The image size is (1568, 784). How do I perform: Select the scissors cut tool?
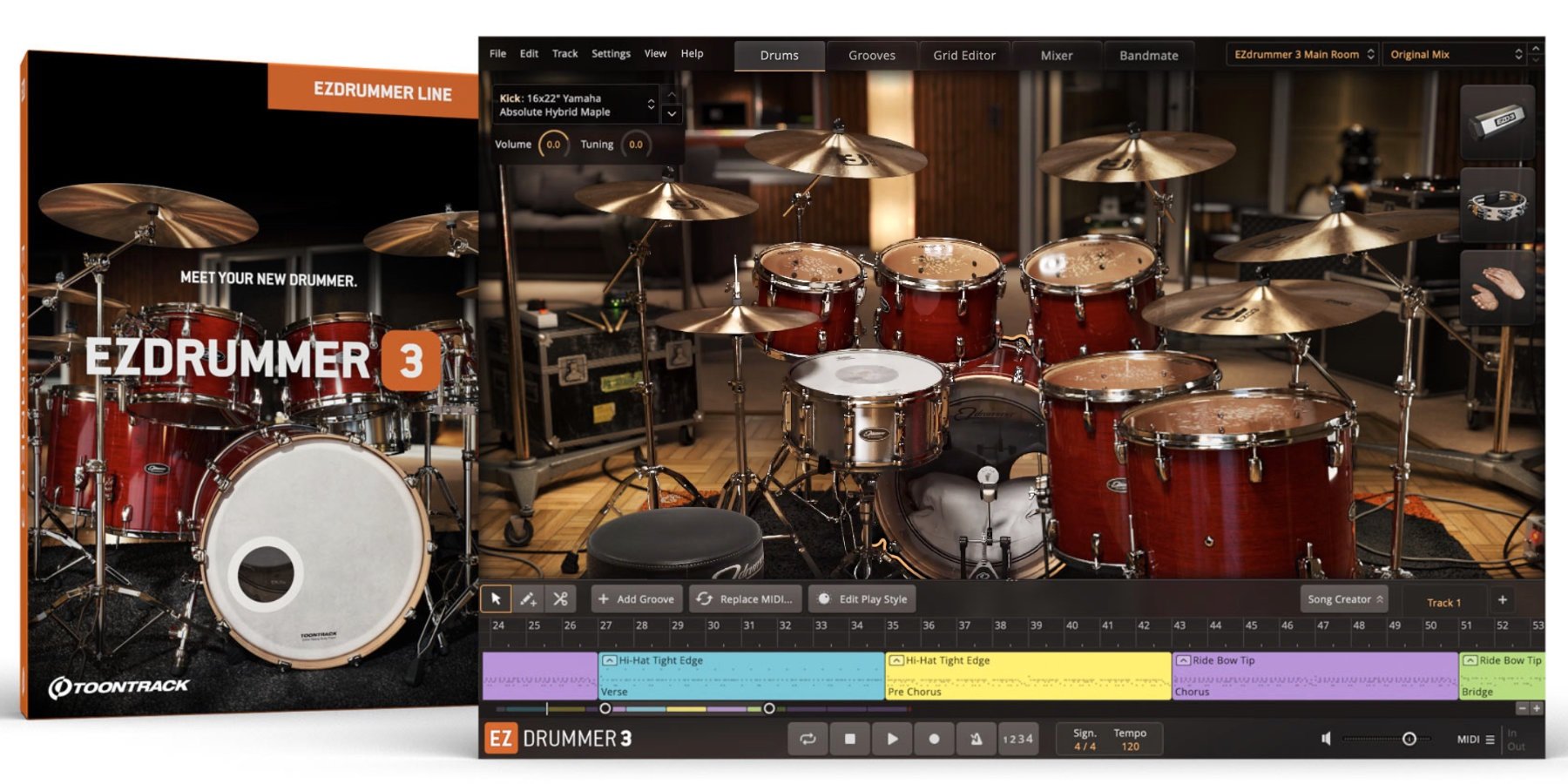pyautogui.click(x=560, y=599)
